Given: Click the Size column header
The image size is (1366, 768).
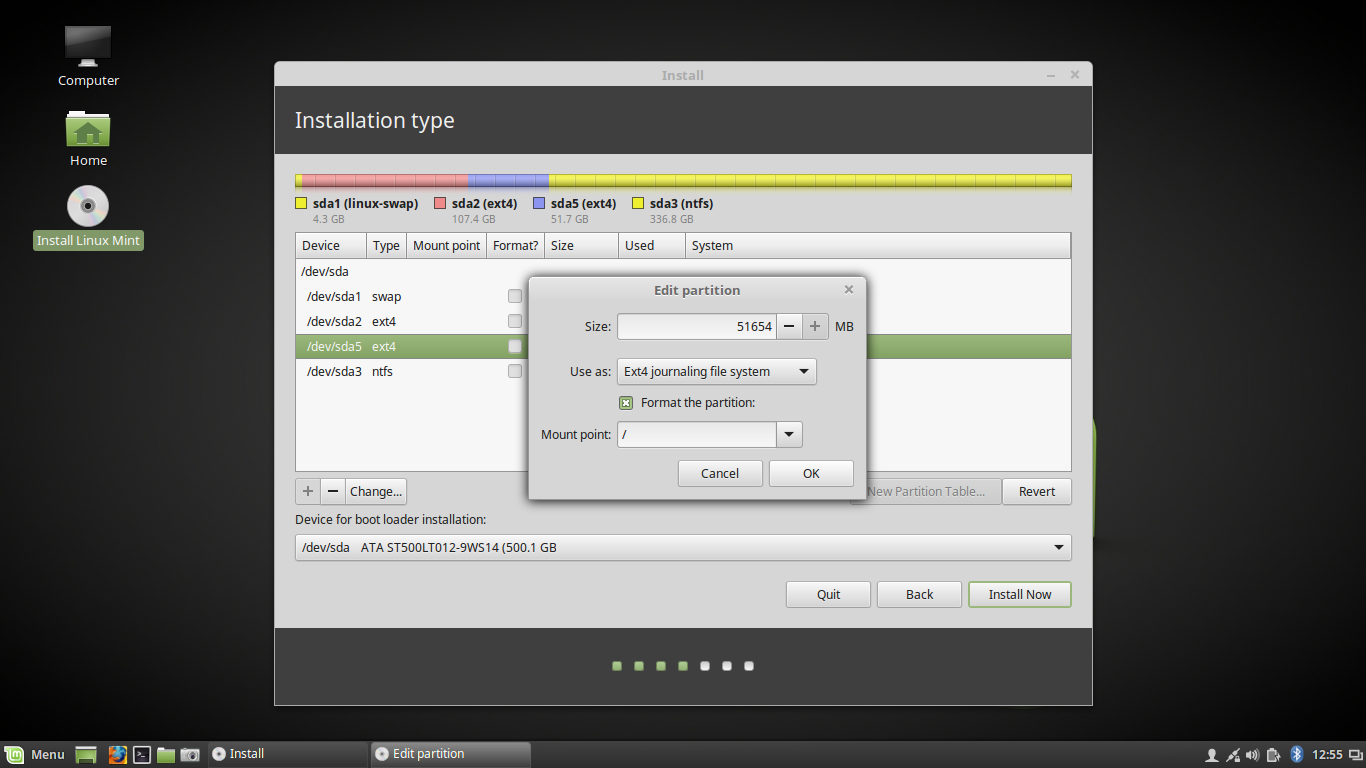Looking at the screenshot, I should tap(582, 246).
